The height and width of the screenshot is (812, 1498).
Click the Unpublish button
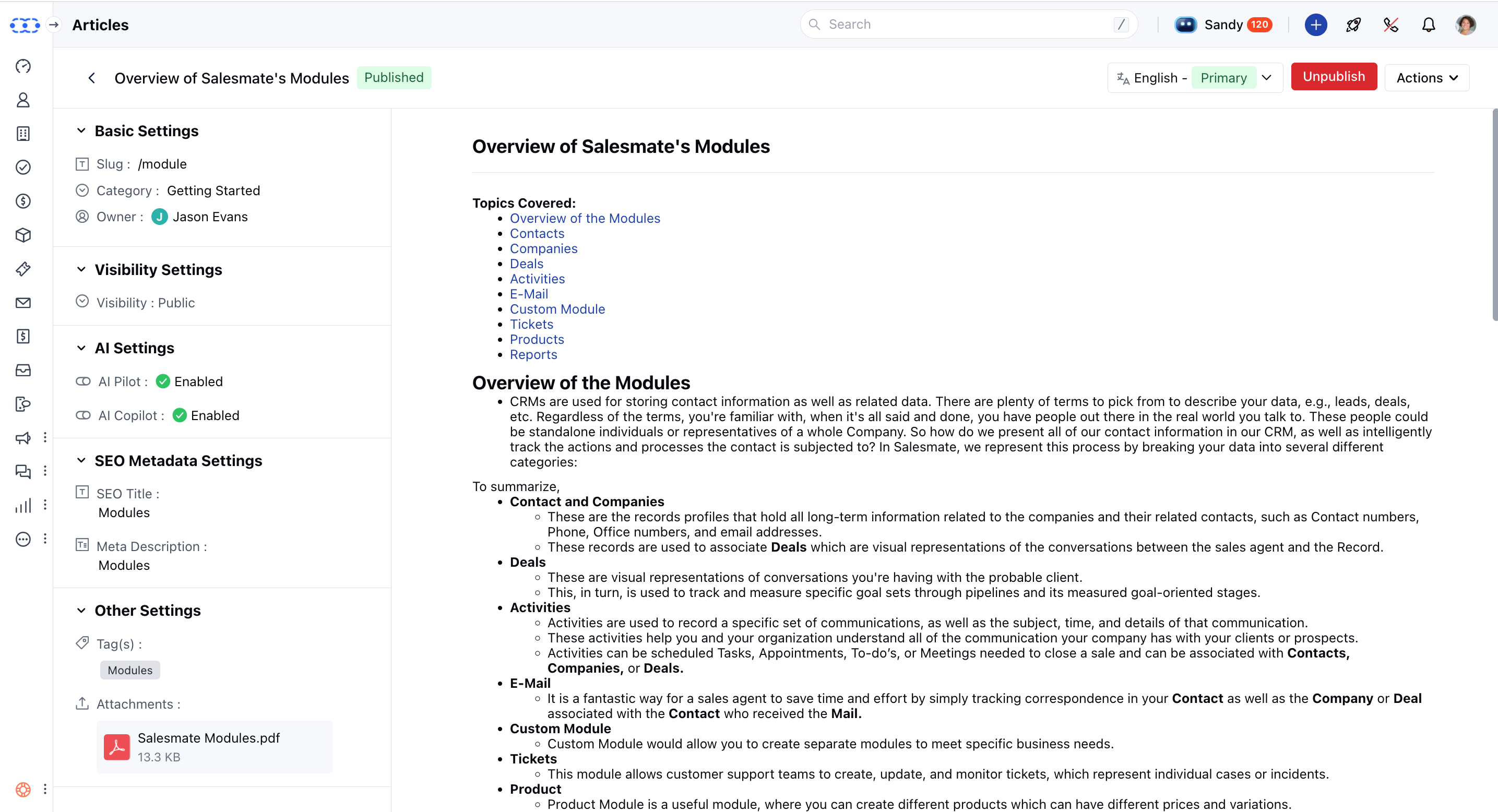[x=1334, y=77]
